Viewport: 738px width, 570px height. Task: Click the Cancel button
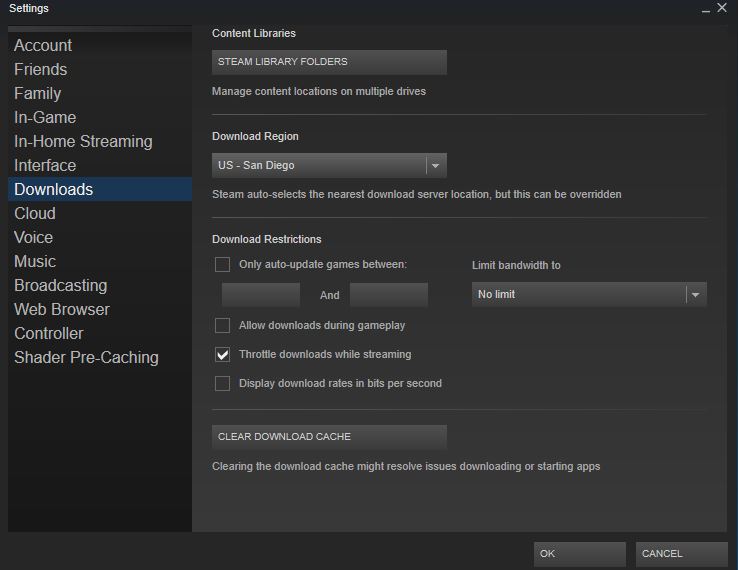pyautogui.click(x=682, y=554)
